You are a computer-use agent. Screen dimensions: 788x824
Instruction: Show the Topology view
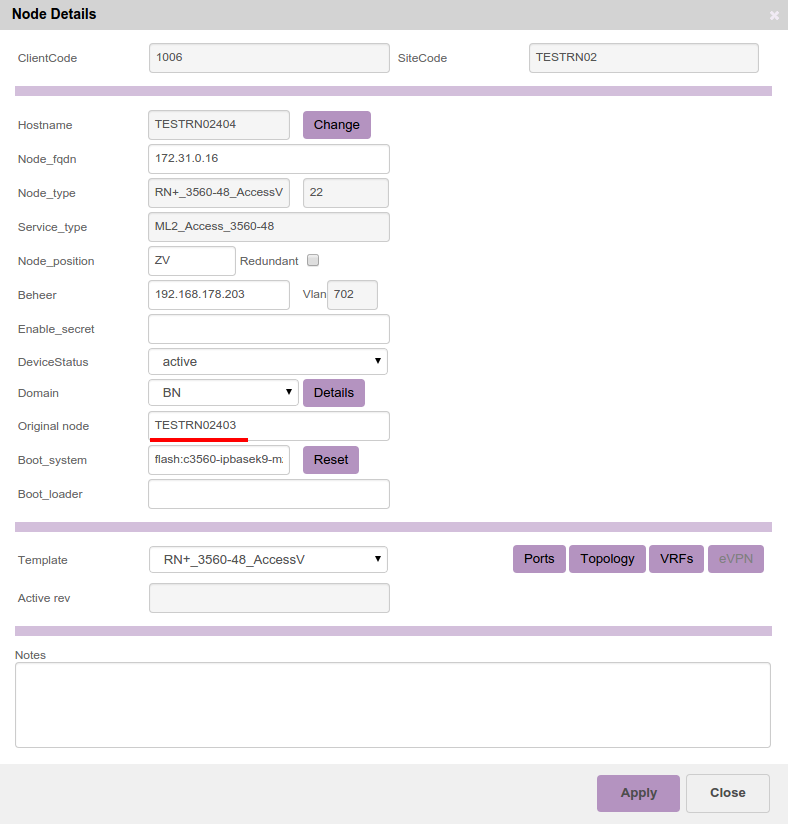point(607,559)
